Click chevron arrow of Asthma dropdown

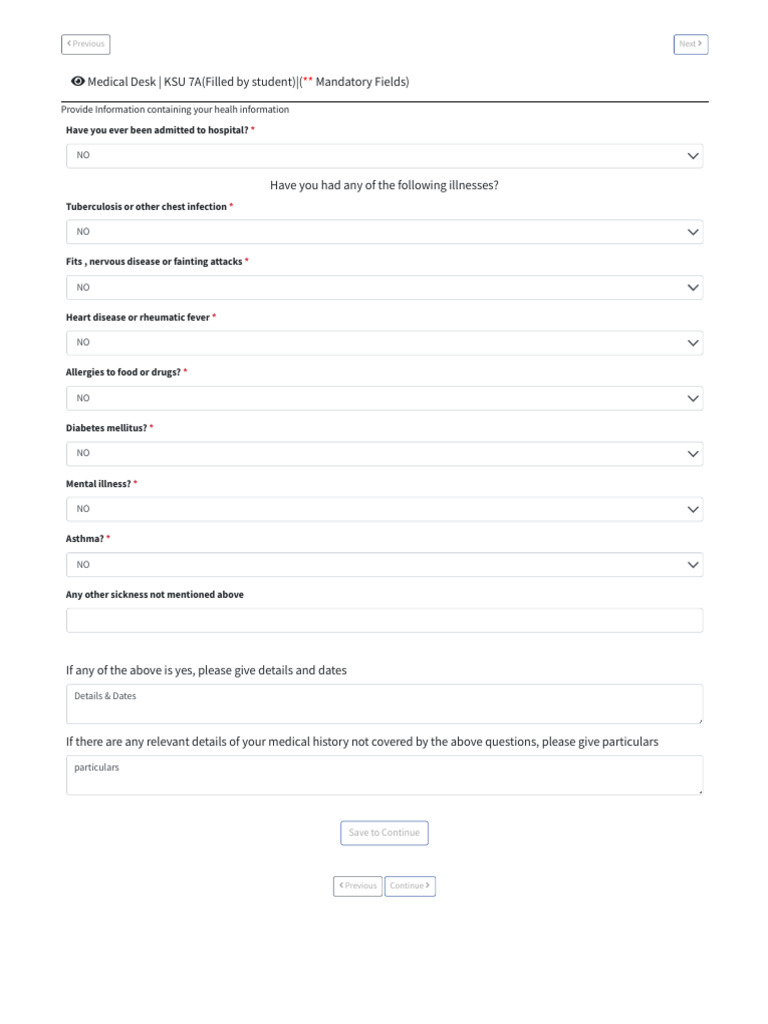pos(693,565)
